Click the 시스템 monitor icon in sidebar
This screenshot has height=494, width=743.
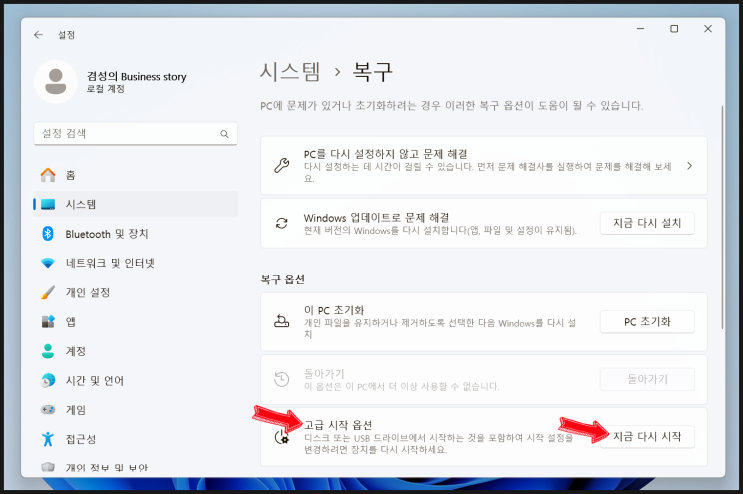point(48,205)
